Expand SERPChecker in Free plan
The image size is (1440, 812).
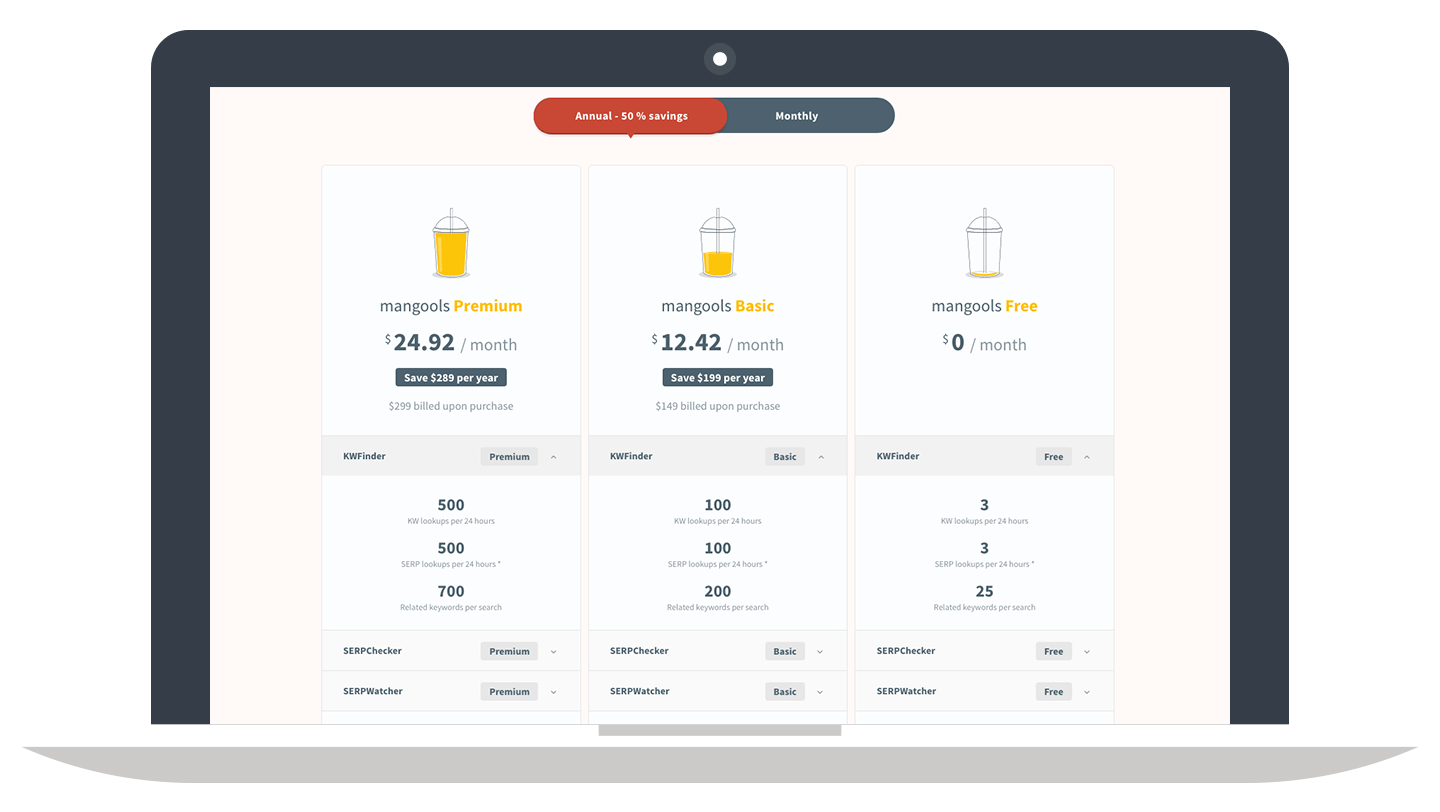[x=1087, y=652]
